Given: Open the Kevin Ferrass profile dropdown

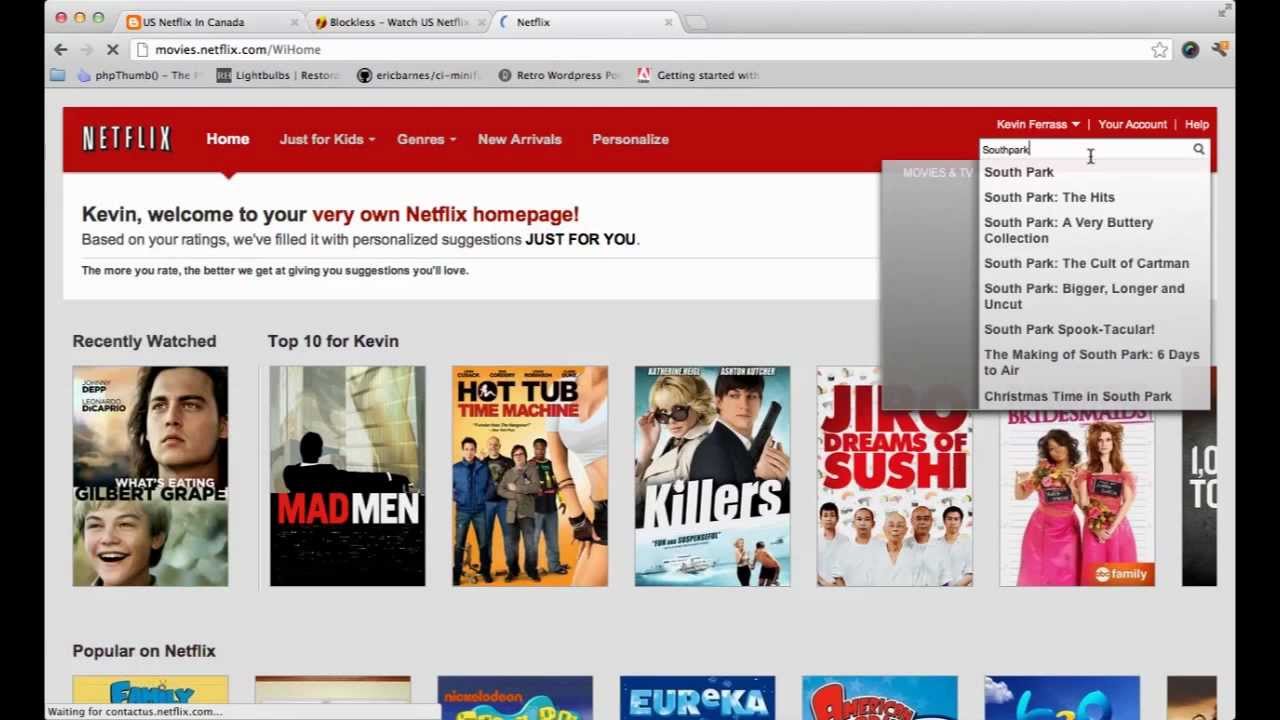Looking at the screenshot, I should [x=1038, y=124].
